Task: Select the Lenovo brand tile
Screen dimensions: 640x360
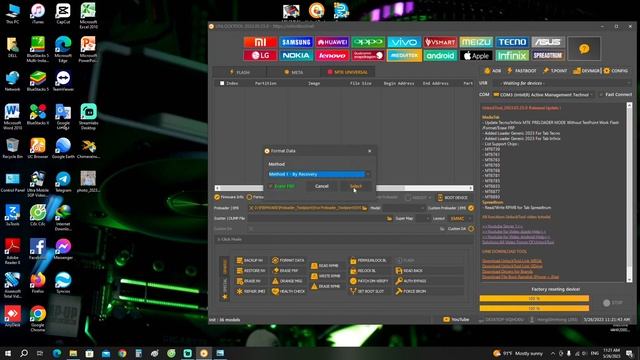Action: [x=332, y=55]
